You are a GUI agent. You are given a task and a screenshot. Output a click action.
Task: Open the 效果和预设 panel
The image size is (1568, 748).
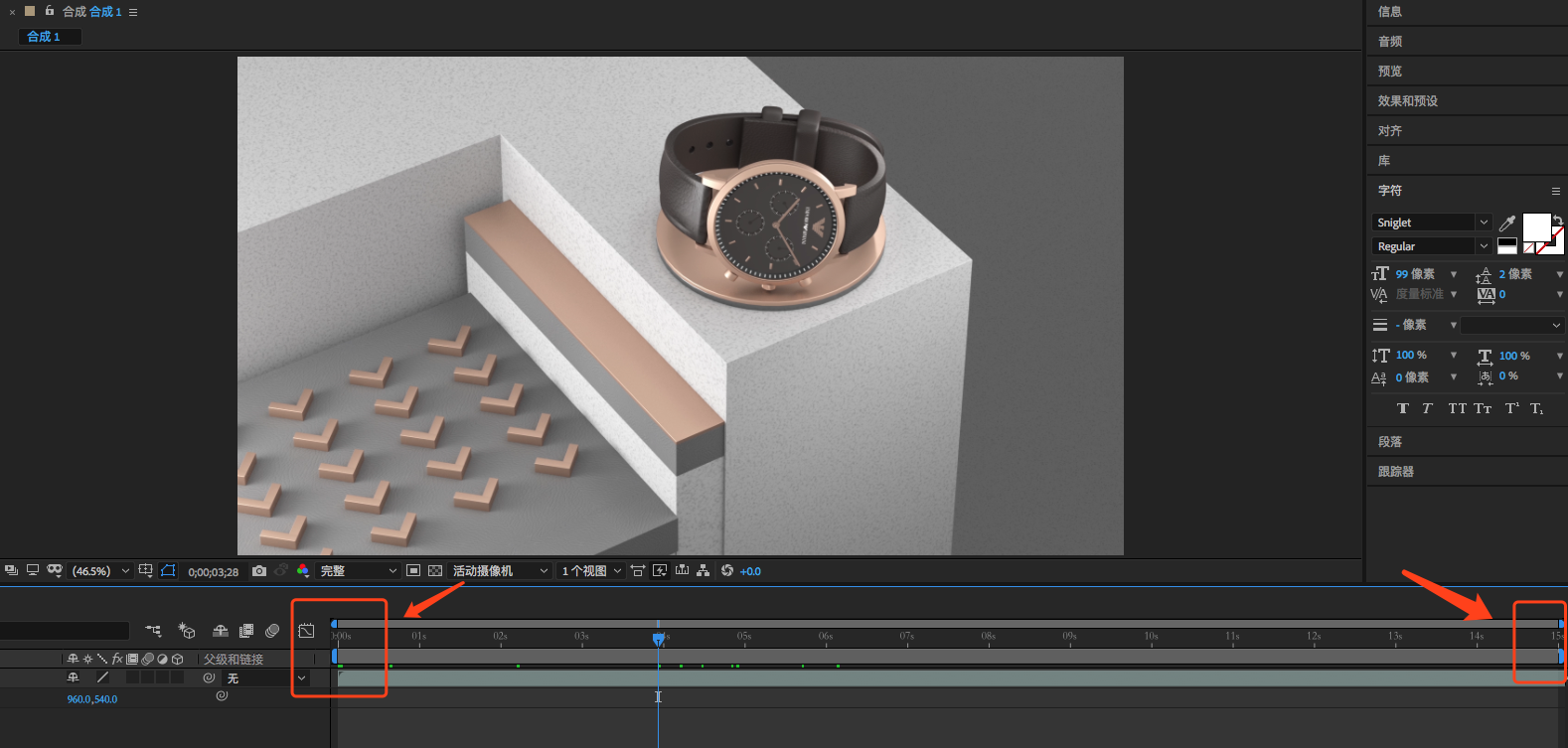point(1407,101)
